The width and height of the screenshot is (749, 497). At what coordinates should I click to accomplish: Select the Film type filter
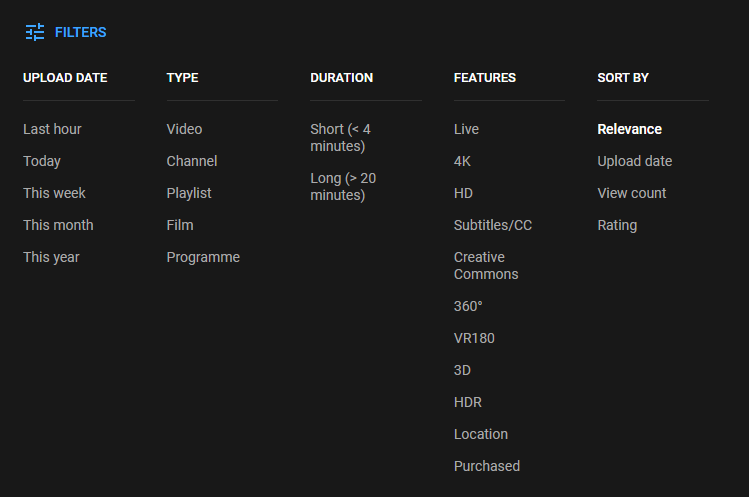180,225
